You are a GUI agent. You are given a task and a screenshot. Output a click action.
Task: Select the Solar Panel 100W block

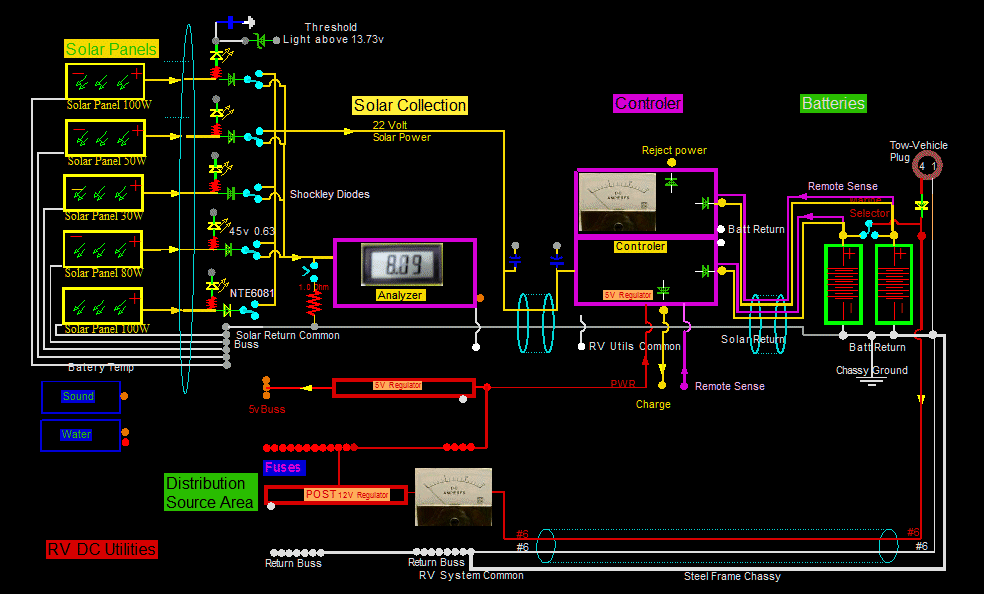(103, 82)
